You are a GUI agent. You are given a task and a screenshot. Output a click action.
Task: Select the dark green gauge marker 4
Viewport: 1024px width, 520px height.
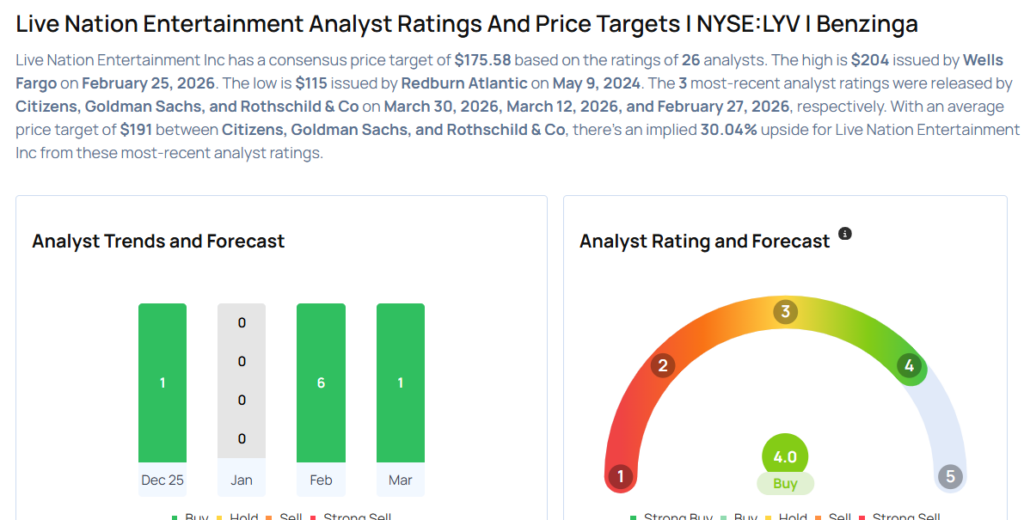[910, 366]
